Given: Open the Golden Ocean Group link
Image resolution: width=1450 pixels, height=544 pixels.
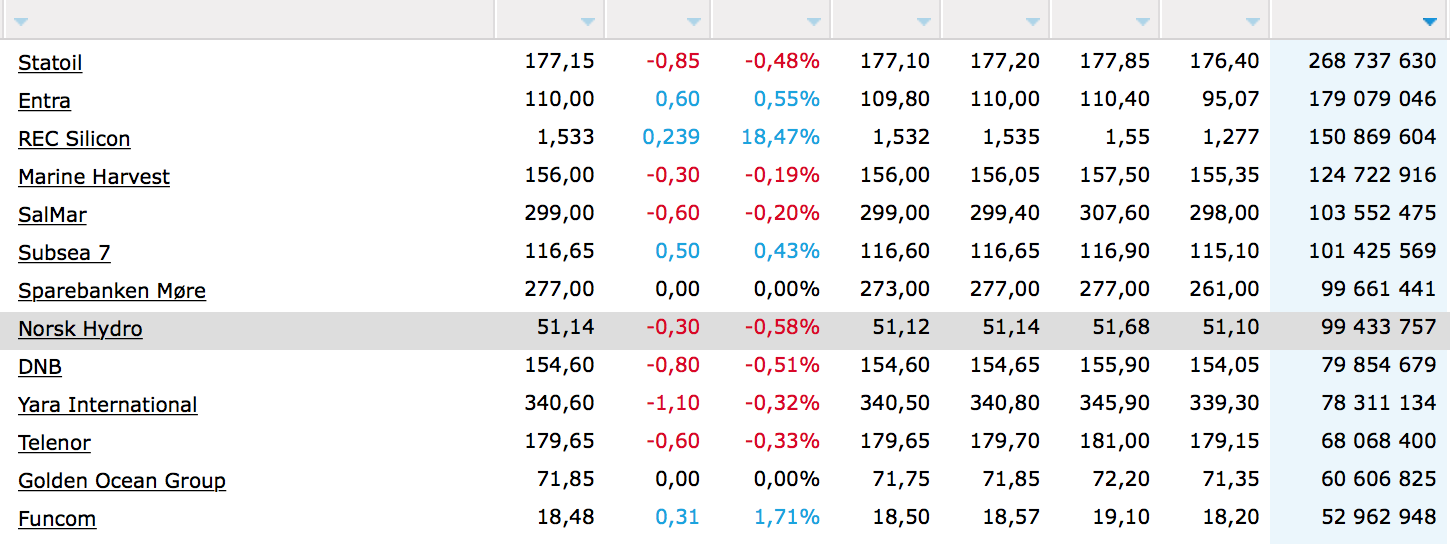Looking at the screenshot, I should [122, 480].
